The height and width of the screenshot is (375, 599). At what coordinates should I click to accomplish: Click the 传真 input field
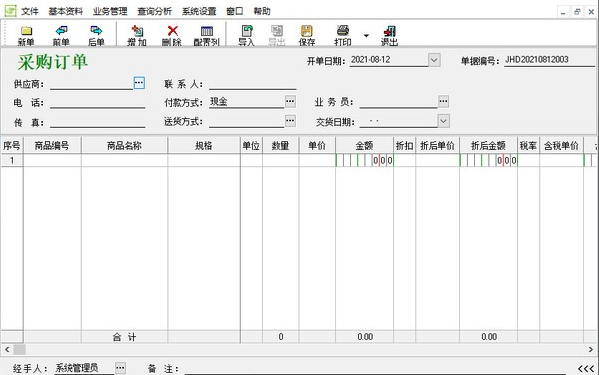(x=97, y=122)
